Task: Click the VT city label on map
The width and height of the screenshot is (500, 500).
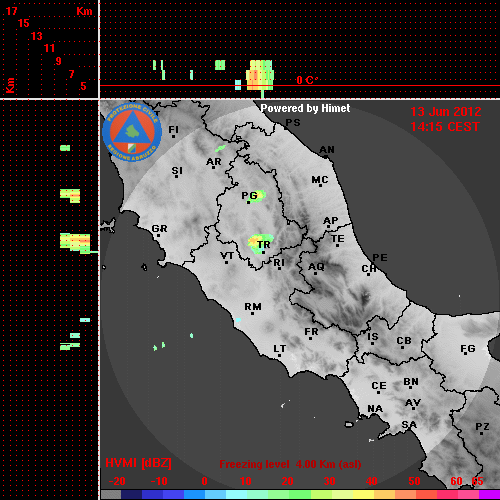Action: pyautogui.click(x=227, y=256)
